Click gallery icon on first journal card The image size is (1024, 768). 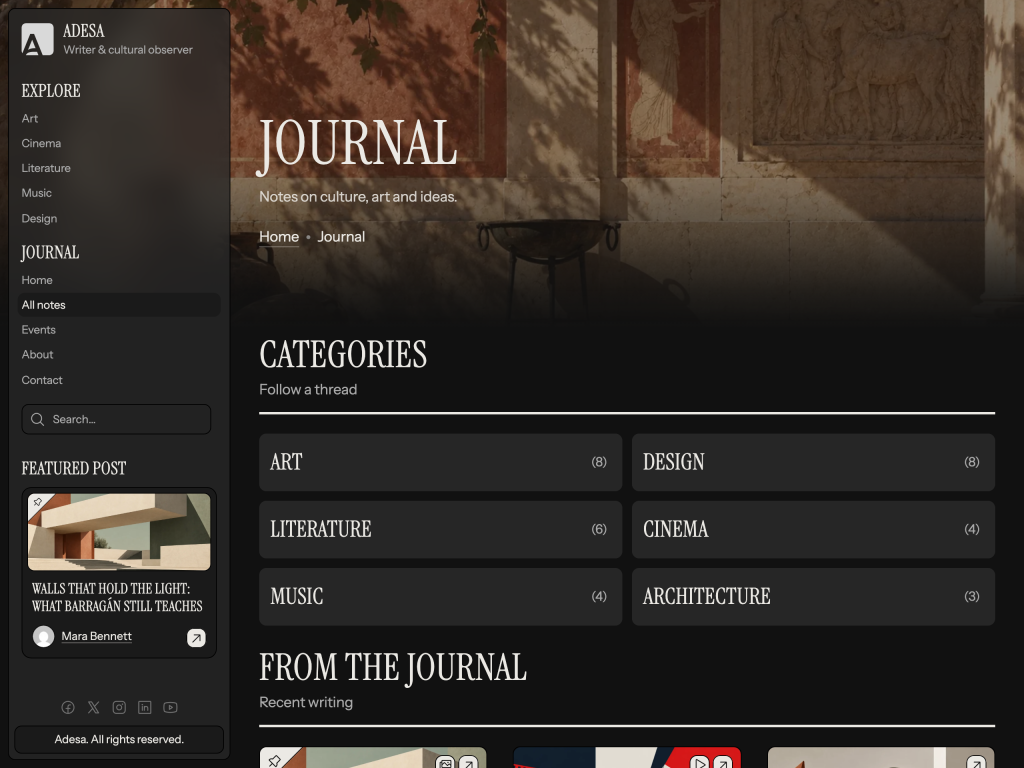[445, 763]
